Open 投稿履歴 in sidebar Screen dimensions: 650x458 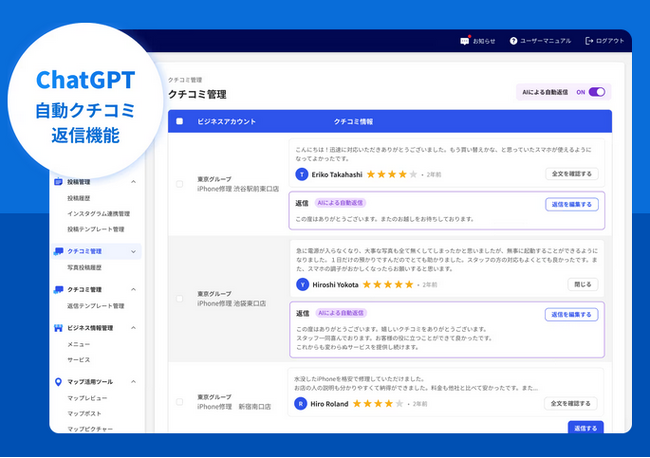[x=79, y=198]
